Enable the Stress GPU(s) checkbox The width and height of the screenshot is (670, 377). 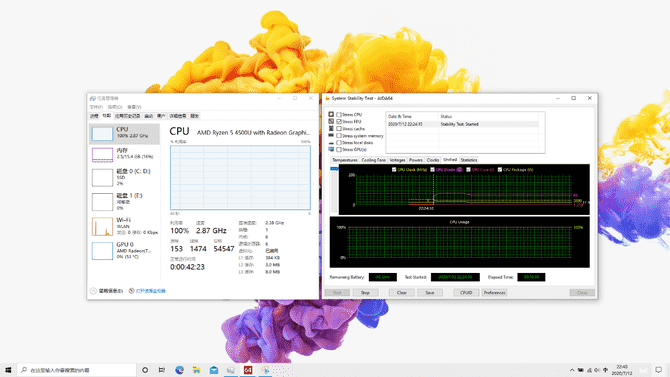tap(339, 150)
